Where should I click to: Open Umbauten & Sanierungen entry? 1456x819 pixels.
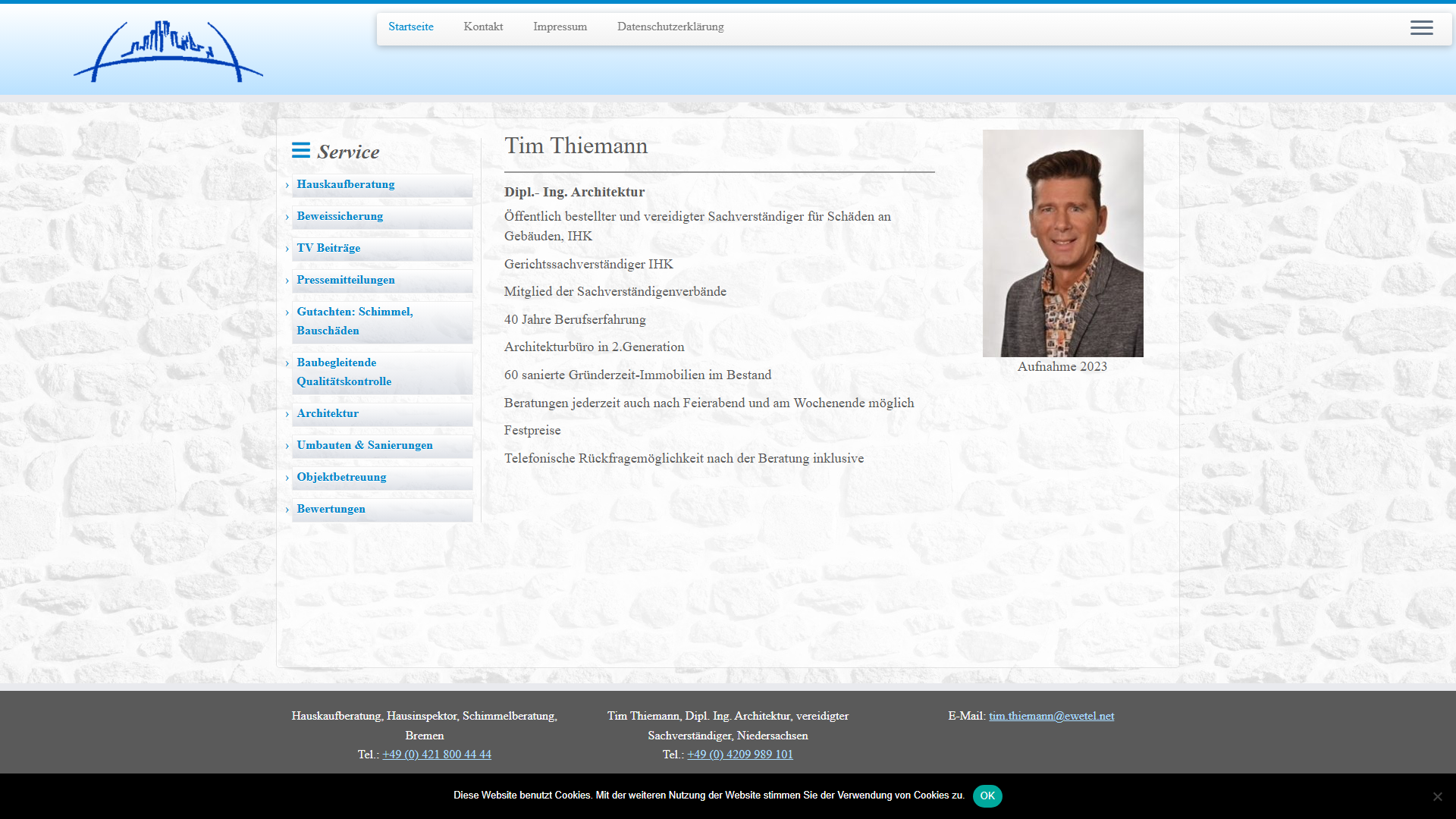point(382,446)
